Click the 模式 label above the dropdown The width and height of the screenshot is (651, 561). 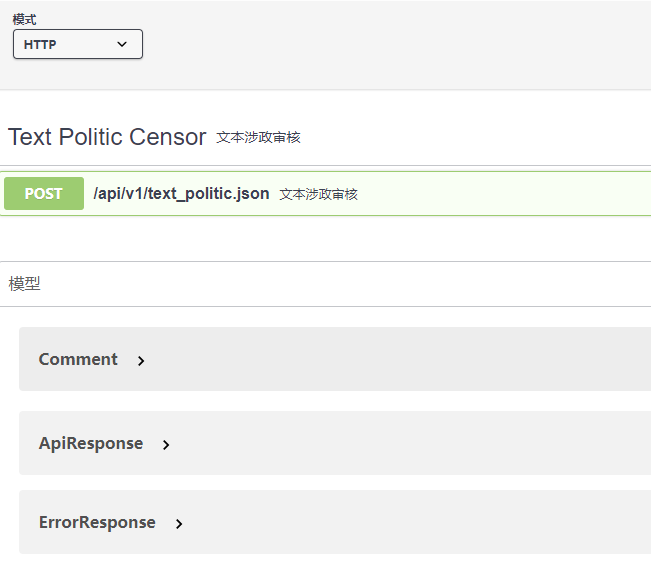(x=24, y=20)
